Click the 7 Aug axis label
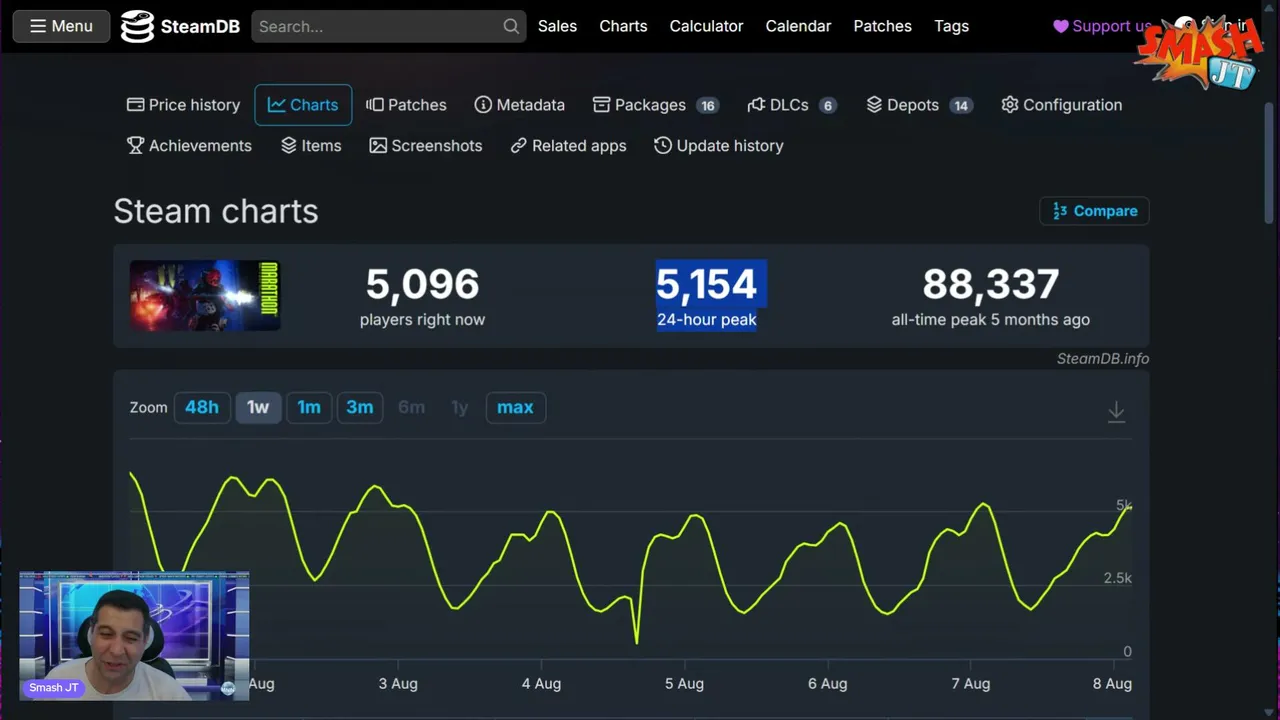This screenshot has height=720, width=1280. tap(970, 684)
